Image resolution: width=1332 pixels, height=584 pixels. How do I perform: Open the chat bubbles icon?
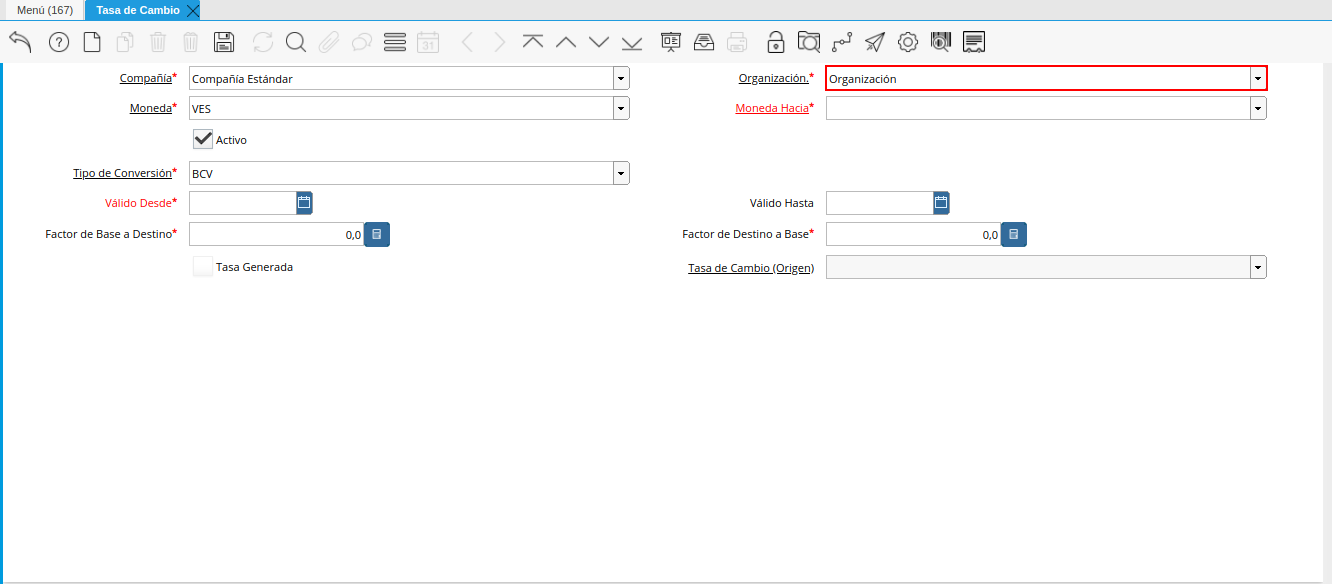[x=362, y=42]
